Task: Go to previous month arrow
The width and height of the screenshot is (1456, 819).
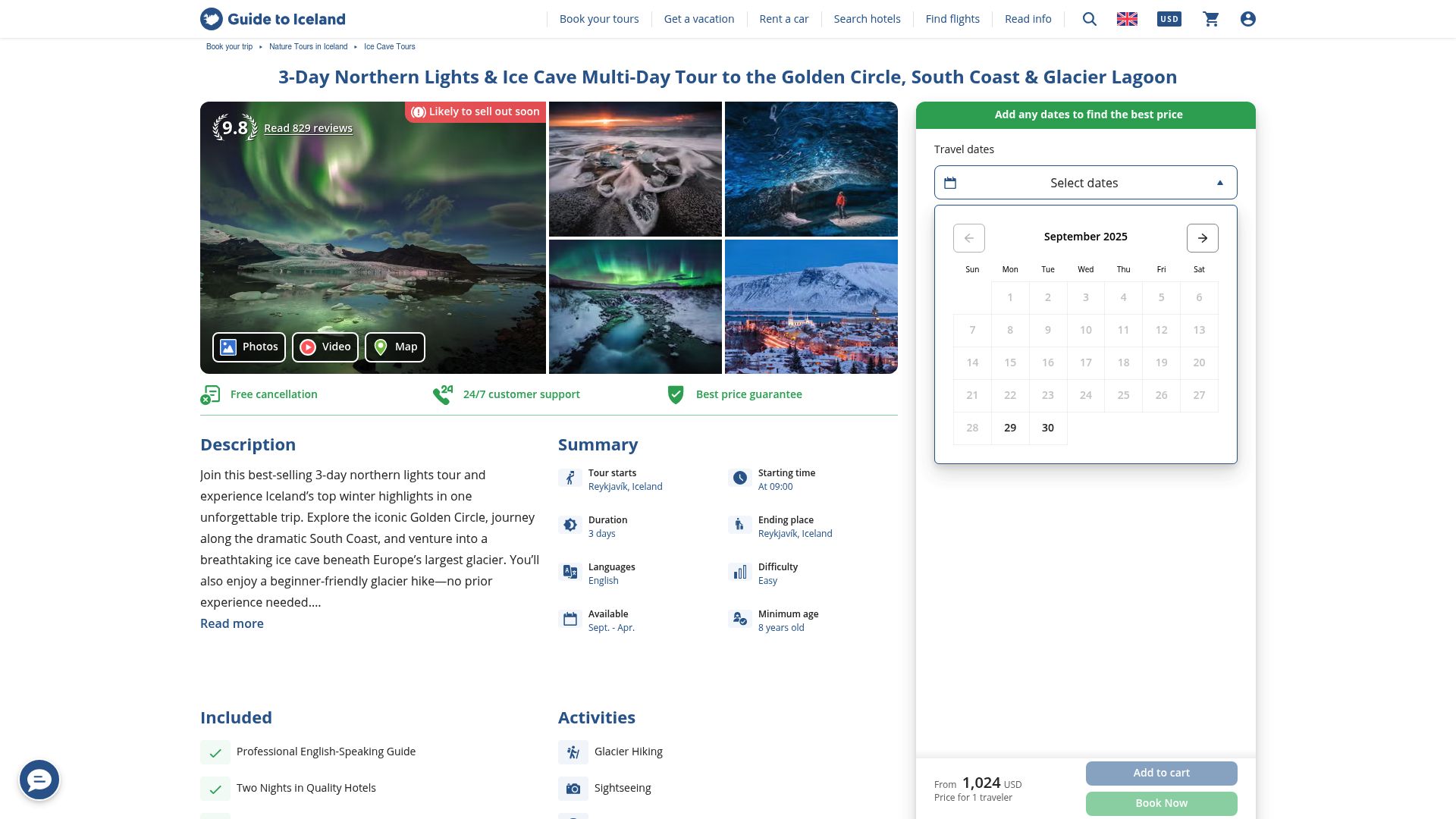Action: (968, 238)
